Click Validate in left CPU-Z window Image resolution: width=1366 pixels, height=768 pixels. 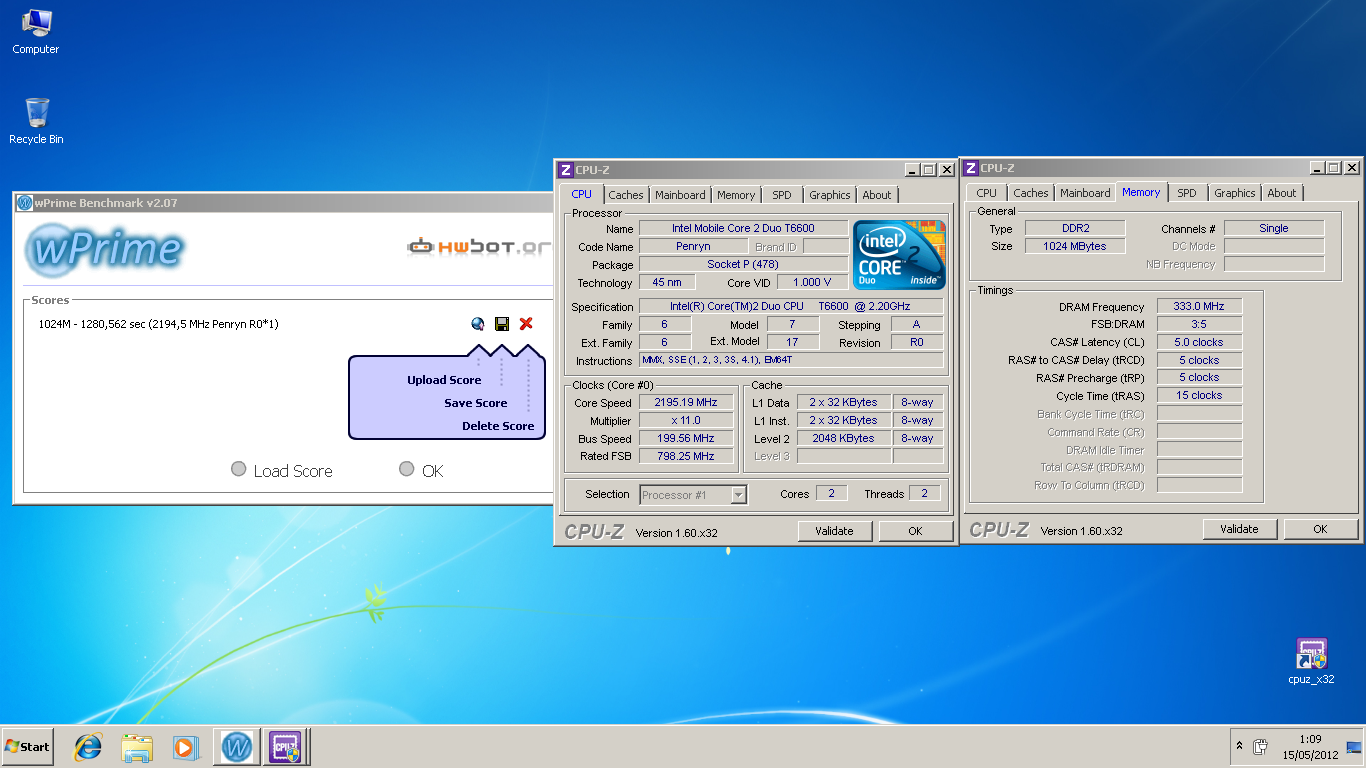coord(835,531)
